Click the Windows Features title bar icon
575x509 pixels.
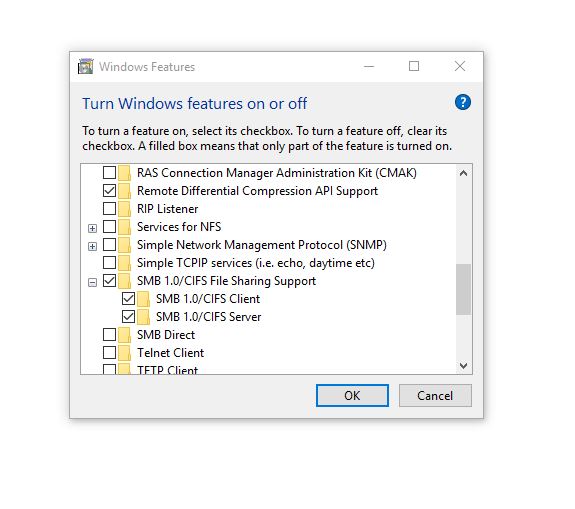tap(86, 66)
